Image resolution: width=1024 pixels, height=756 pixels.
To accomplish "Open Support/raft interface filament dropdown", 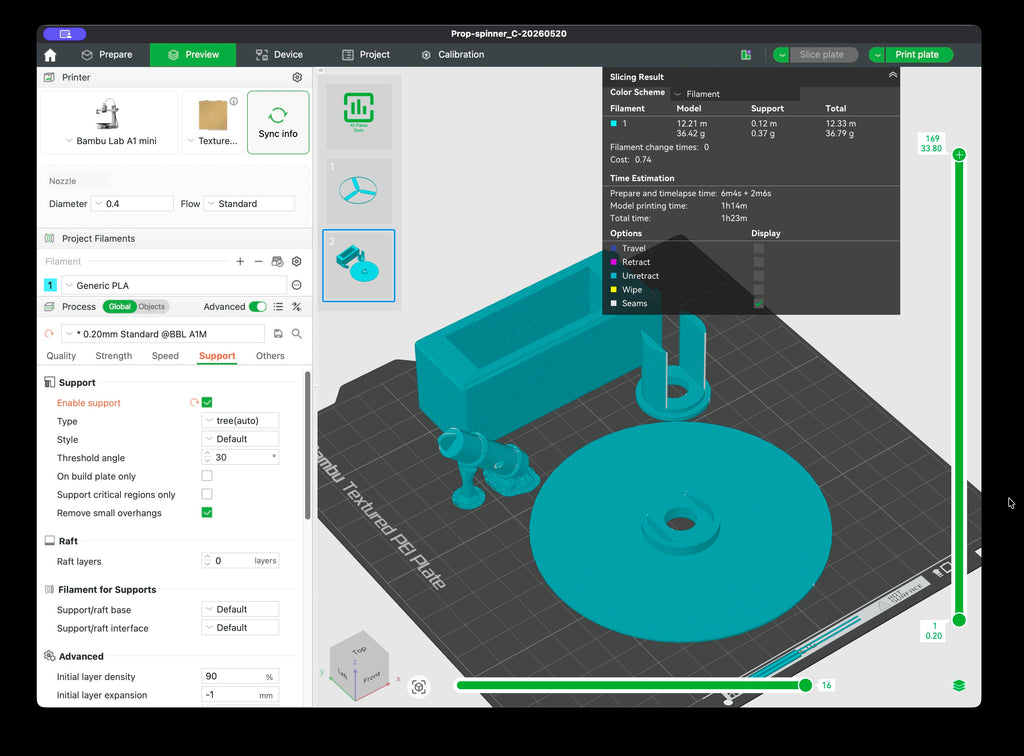I will (240, 627).
